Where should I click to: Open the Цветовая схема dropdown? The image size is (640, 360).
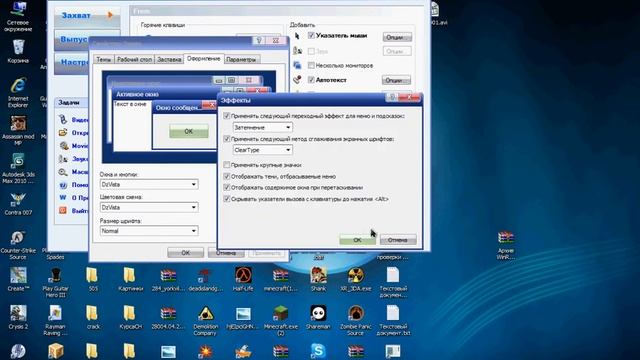tap(149, 207)
